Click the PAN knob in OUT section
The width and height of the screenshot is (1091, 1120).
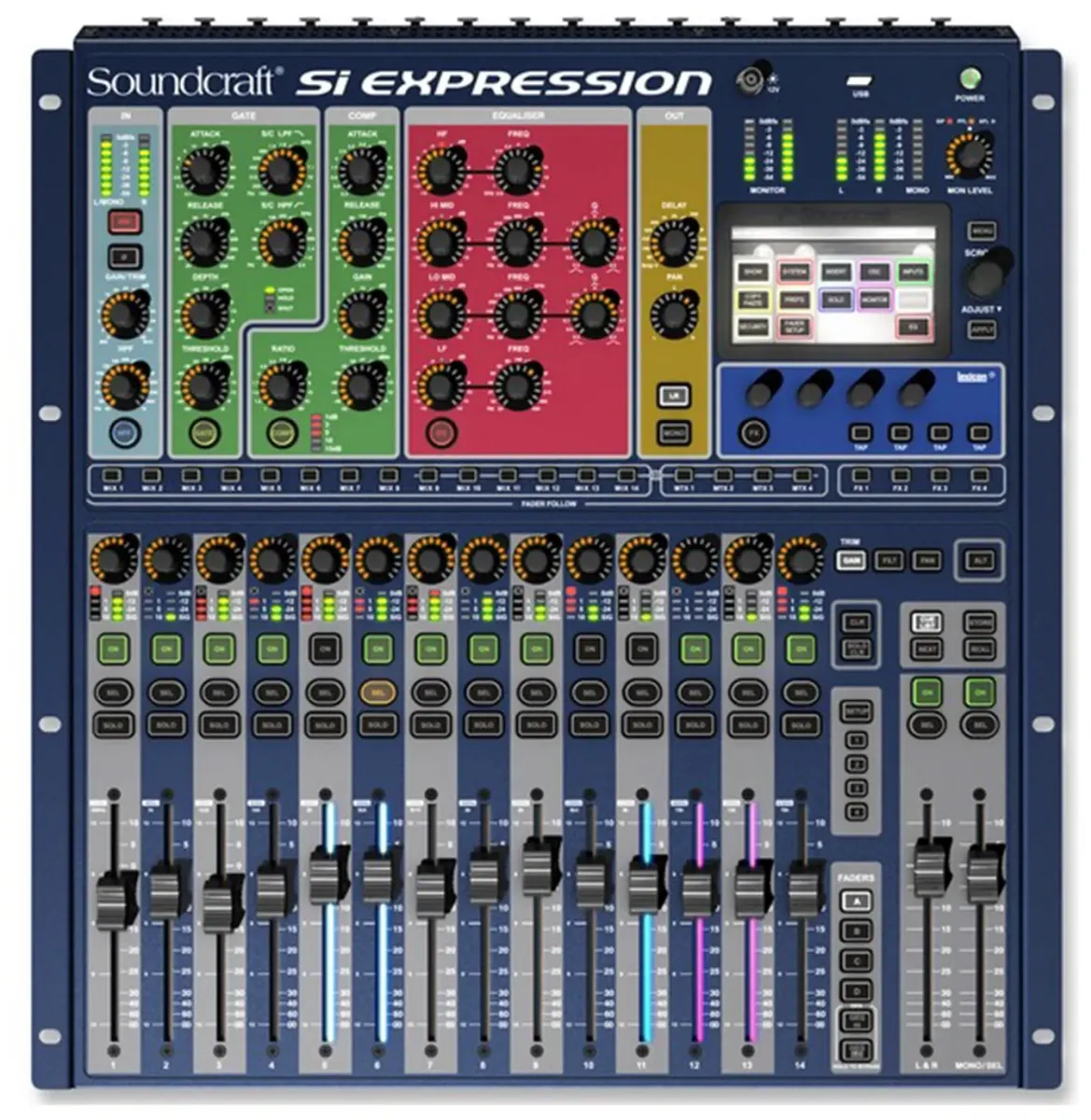(673, 315)
